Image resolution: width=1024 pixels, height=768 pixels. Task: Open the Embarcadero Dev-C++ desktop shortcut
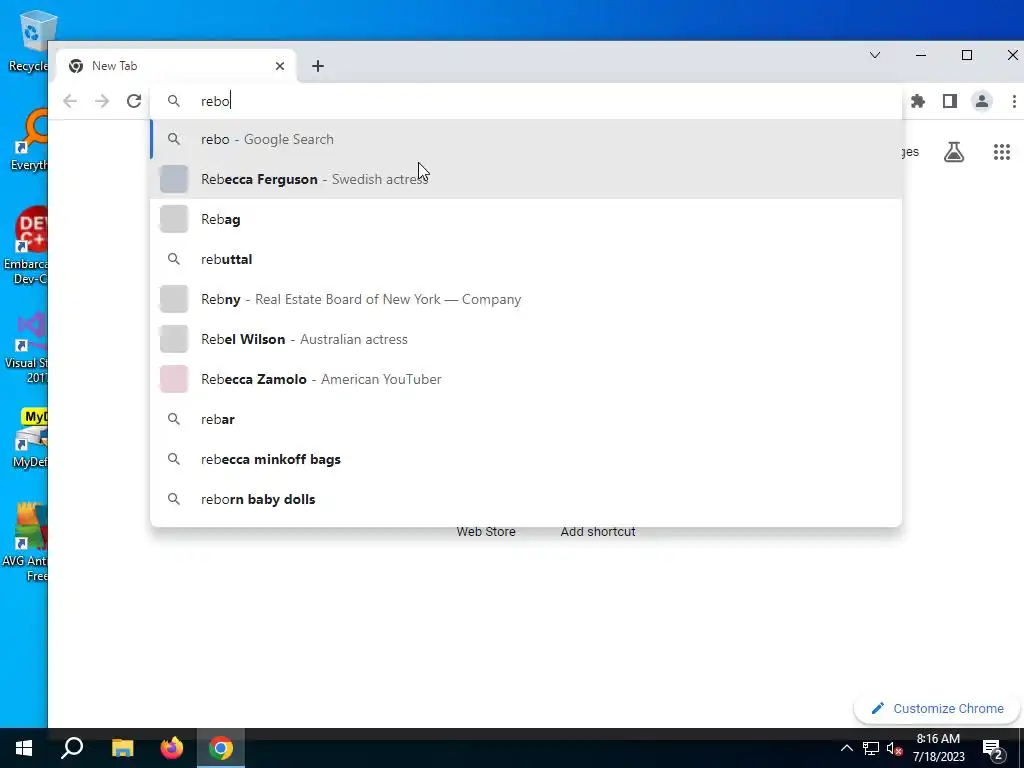(27, 245)
